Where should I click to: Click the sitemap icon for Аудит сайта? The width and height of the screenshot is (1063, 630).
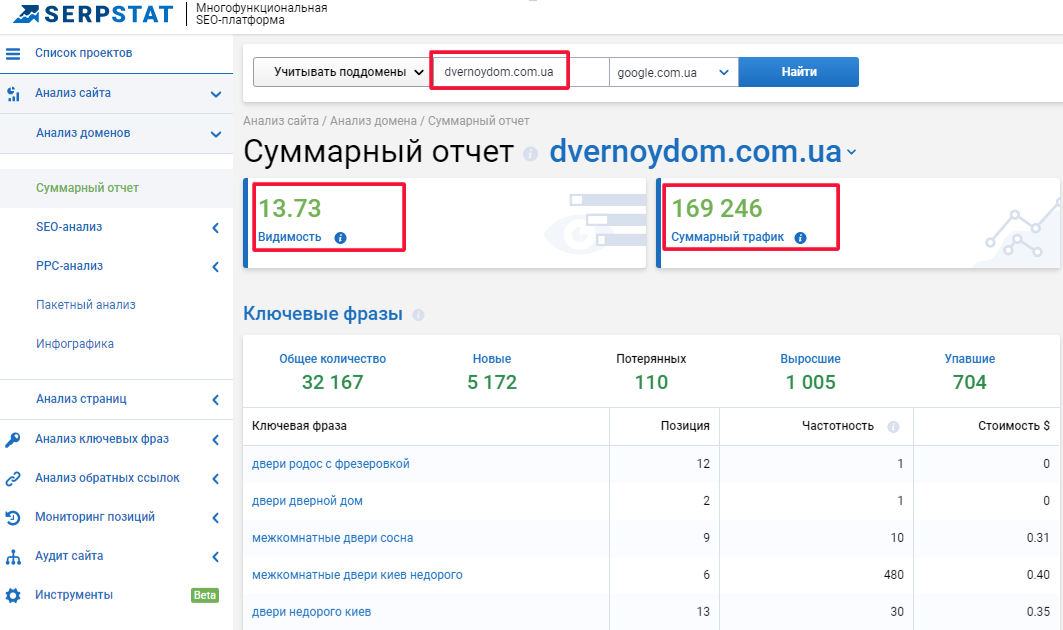click(13, 557)
